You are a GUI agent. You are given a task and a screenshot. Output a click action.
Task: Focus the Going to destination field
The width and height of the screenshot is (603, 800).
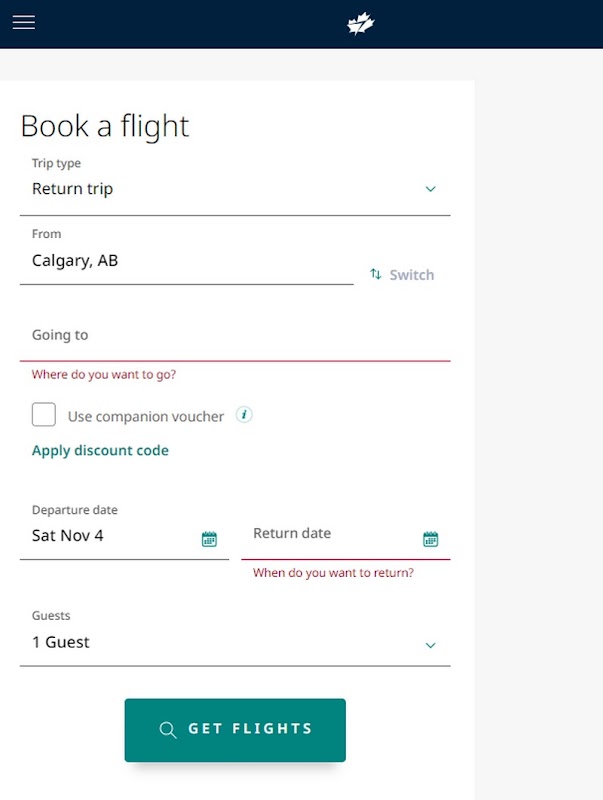pyautogui.click(x=235, y=336)
